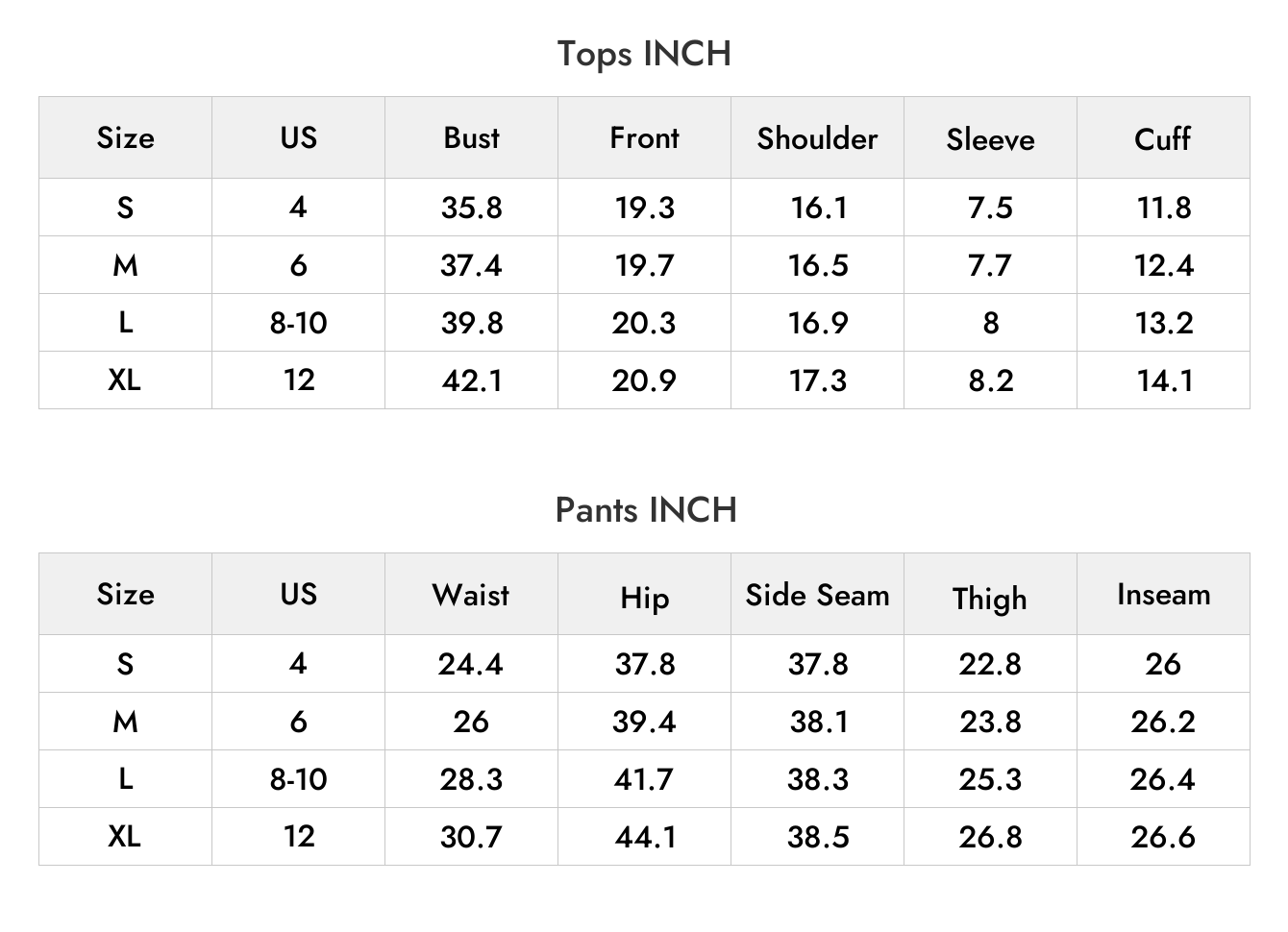Click the Side Seam column header
Screen dimensions: 1288x932
[817, 595]
